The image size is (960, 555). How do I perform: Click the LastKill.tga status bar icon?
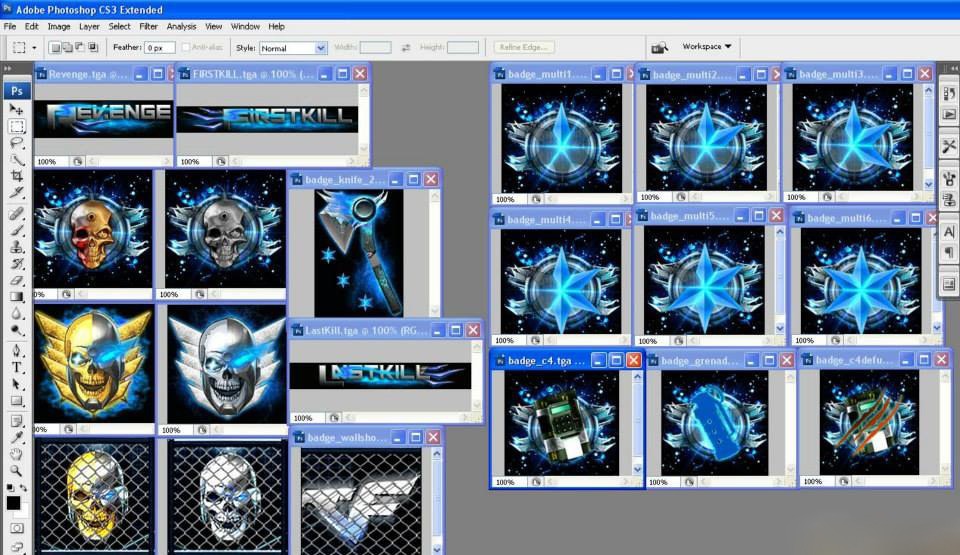(334, 418)
